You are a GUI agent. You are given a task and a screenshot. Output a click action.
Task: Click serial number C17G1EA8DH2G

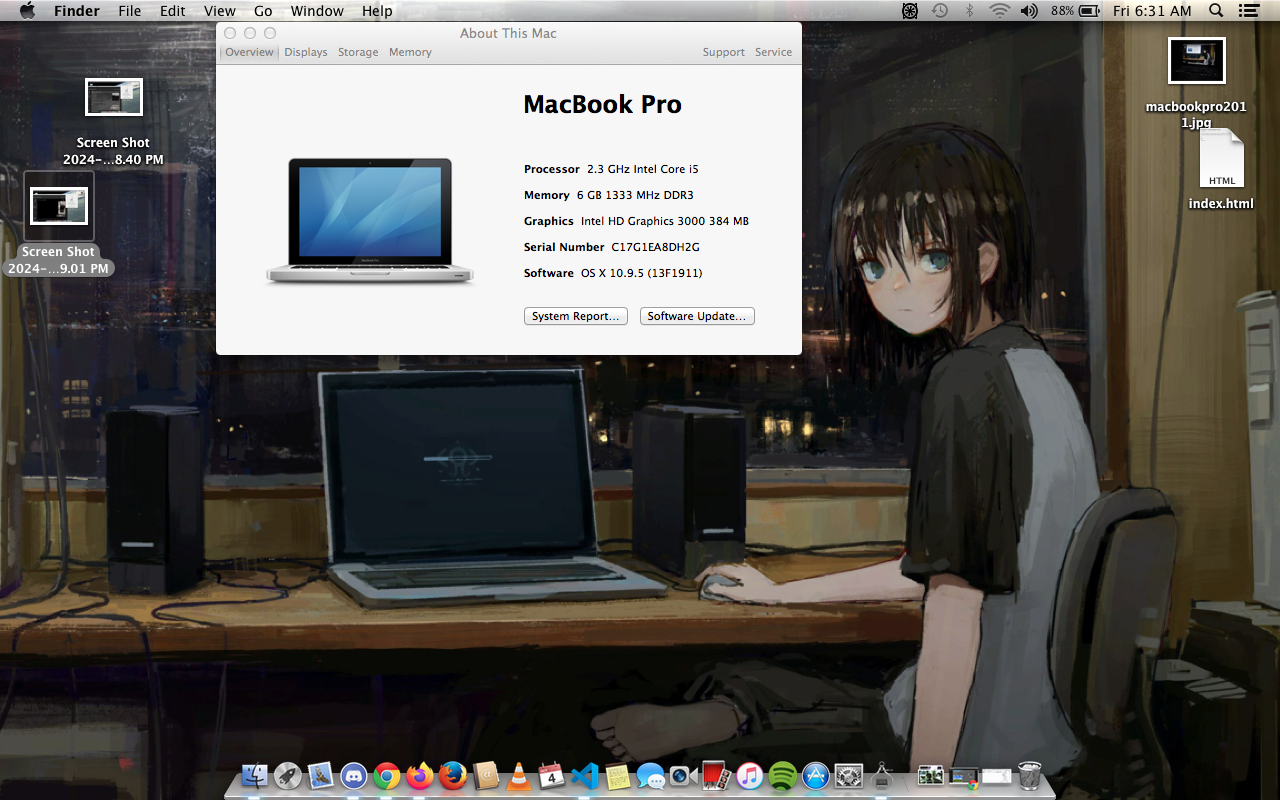[656, 247]
